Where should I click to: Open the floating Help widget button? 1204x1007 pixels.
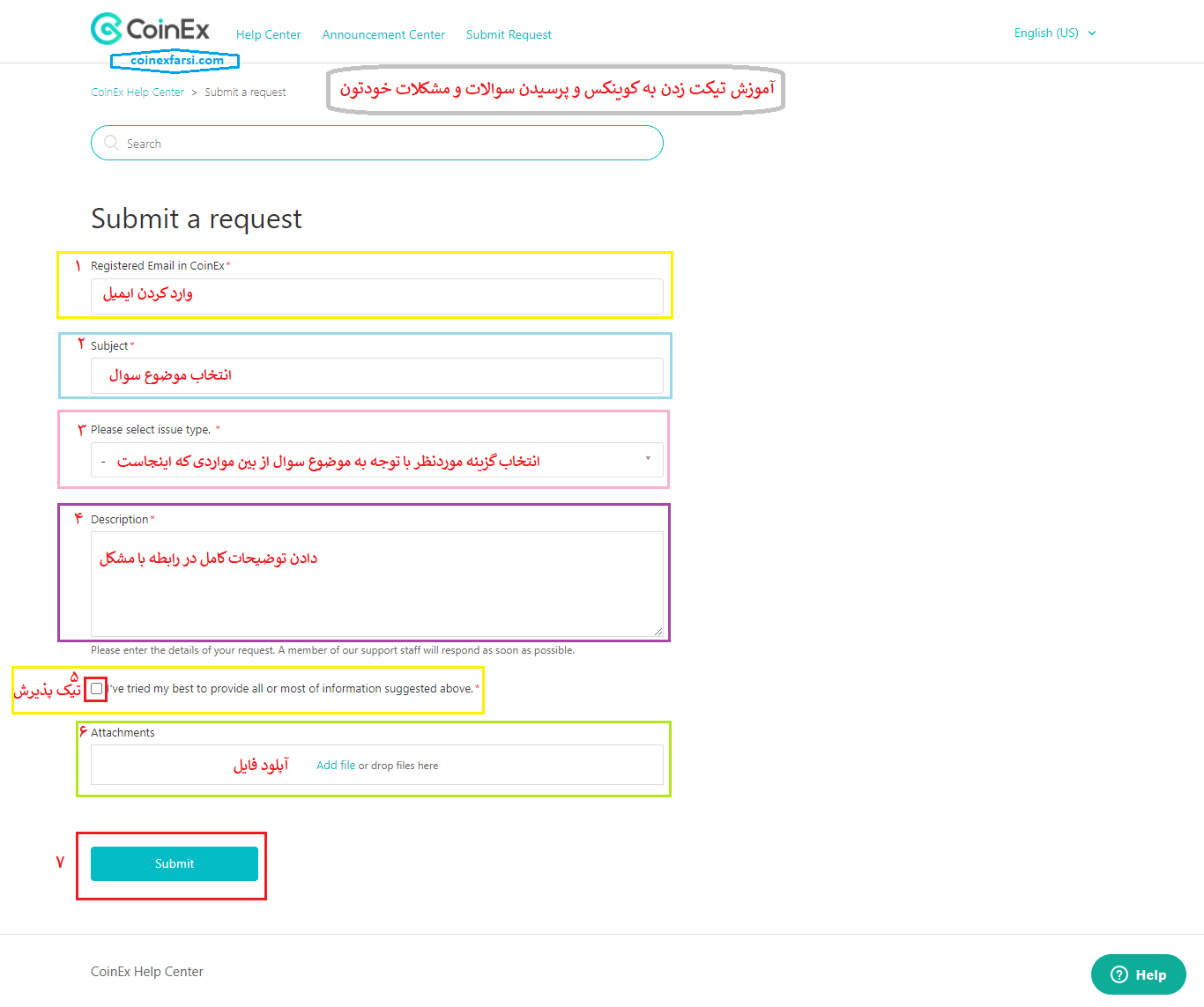[x=1138, y=974]
